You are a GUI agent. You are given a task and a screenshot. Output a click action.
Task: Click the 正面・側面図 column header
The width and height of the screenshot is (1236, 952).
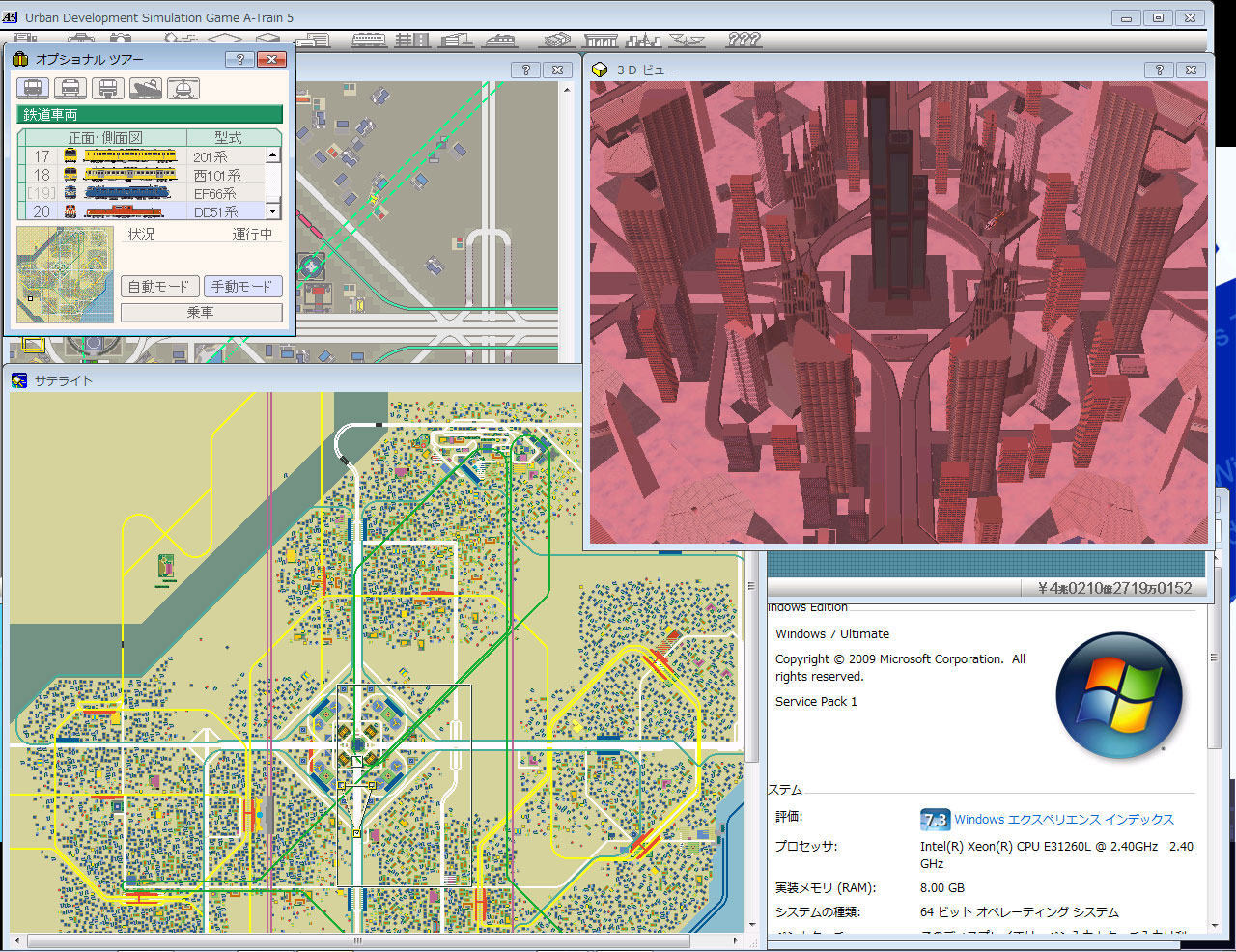click(104, 138)
